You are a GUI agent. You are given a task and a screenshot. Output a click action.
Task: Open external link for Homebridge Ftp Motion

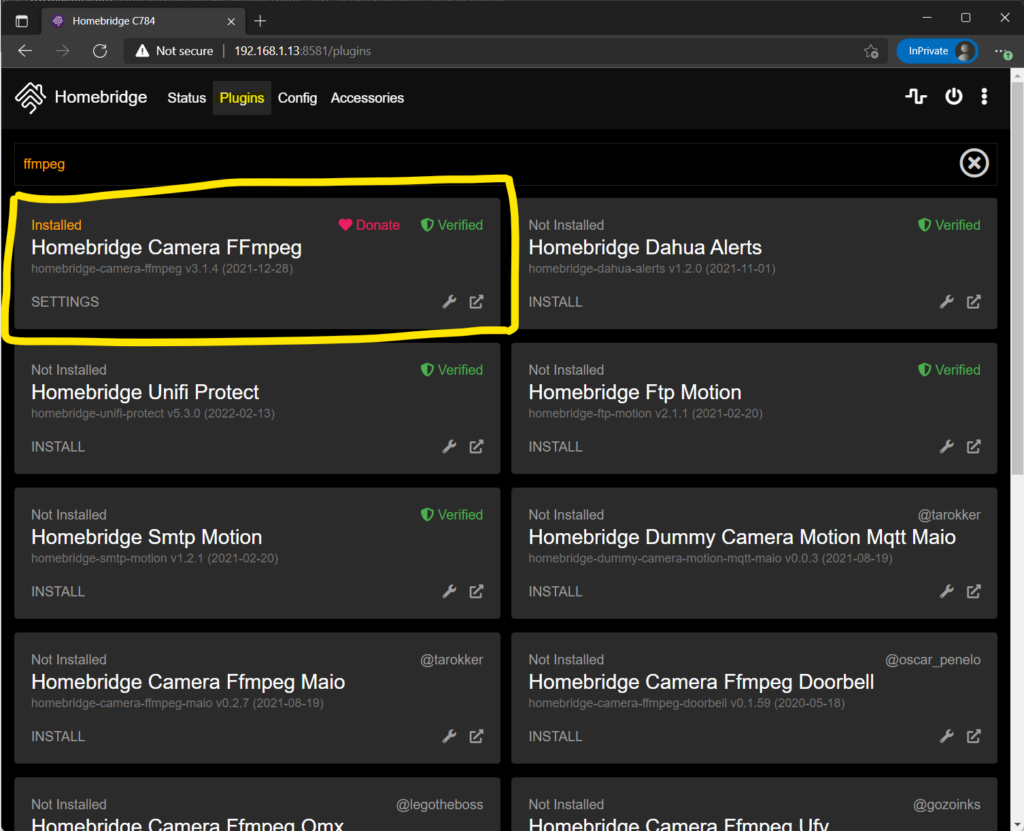974,447
